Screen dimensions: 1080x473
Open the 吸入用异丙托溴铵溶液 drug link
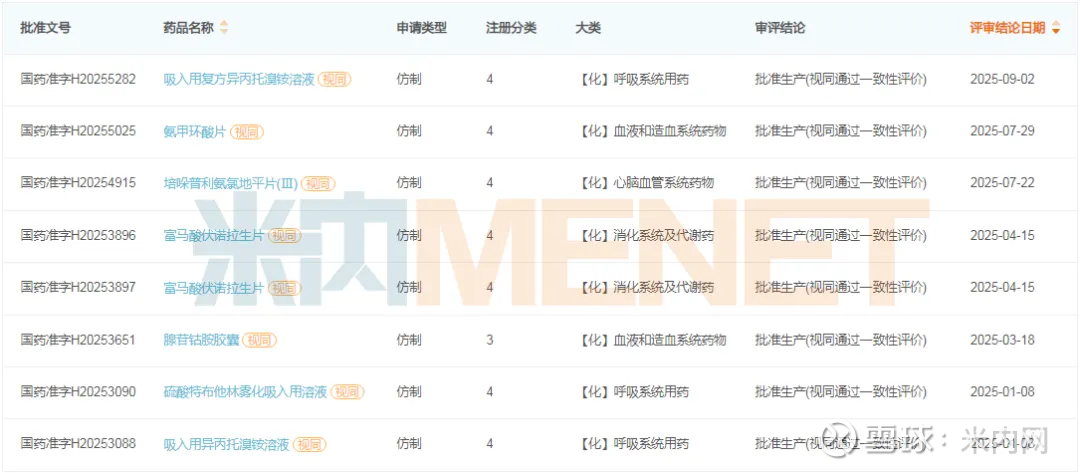(x=226, y=445)
